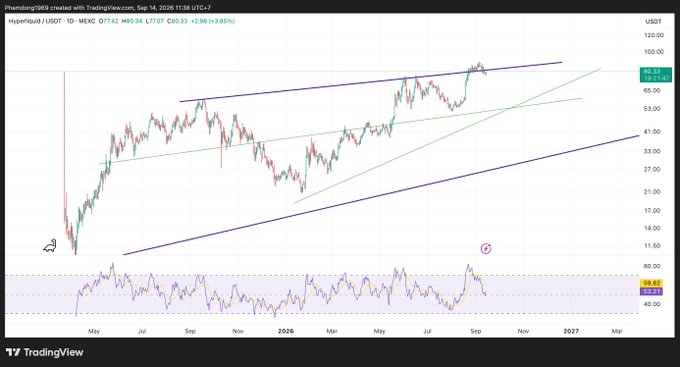Screen dimensions: 680x367
Task: Click the dinosaur drawing icon on the chart
Action: click(x=50, y=246)
